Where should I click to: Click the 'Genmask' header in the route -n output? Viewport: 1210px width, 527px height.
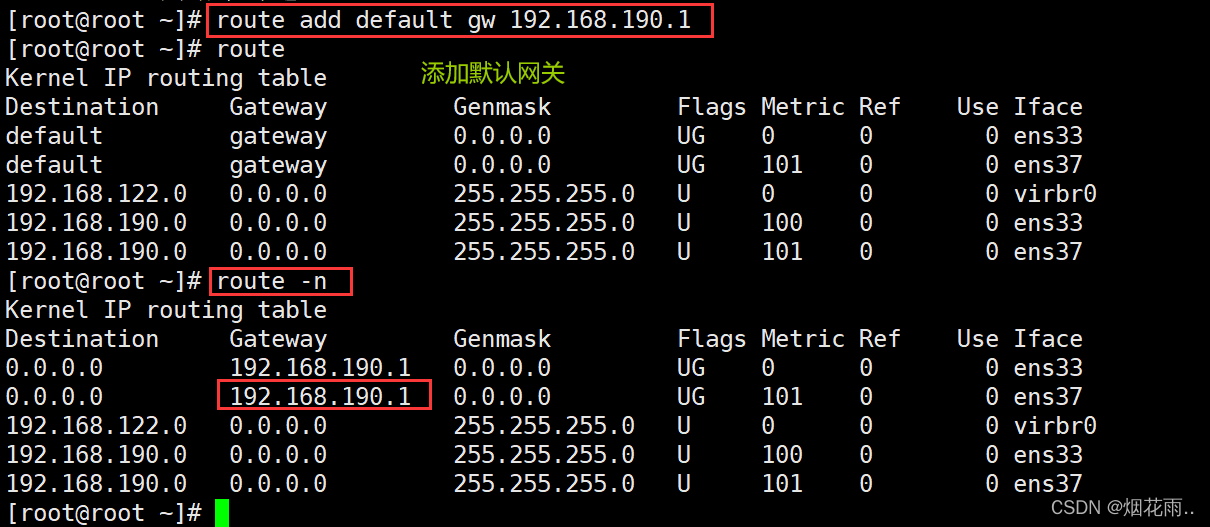tap(502, 339)
